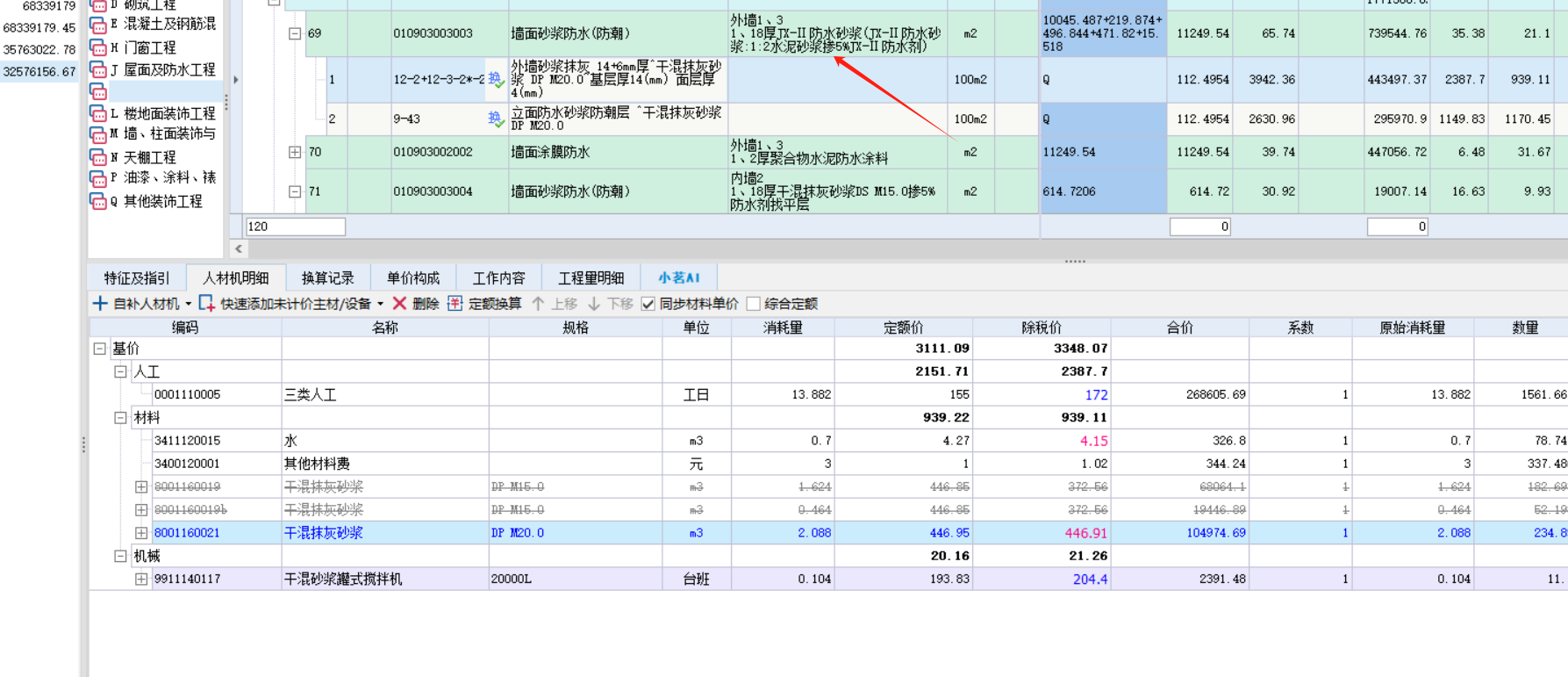
Task: Toggle 同步材料单价 checkbox
Action: pyautogui.click(x=648, y=304)
